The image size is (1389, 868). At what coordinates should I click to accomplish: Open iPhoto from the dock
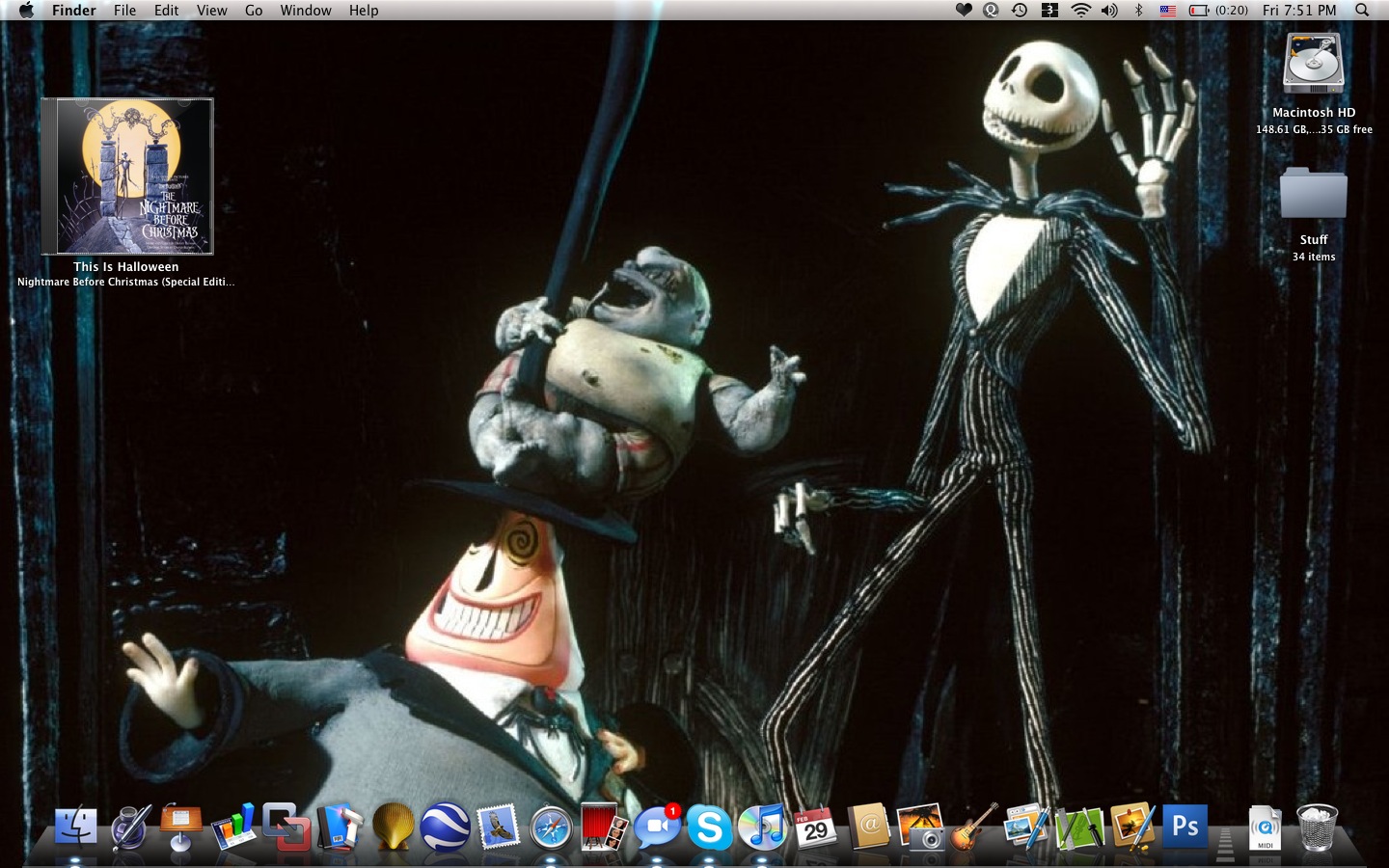tap(920, 827)
